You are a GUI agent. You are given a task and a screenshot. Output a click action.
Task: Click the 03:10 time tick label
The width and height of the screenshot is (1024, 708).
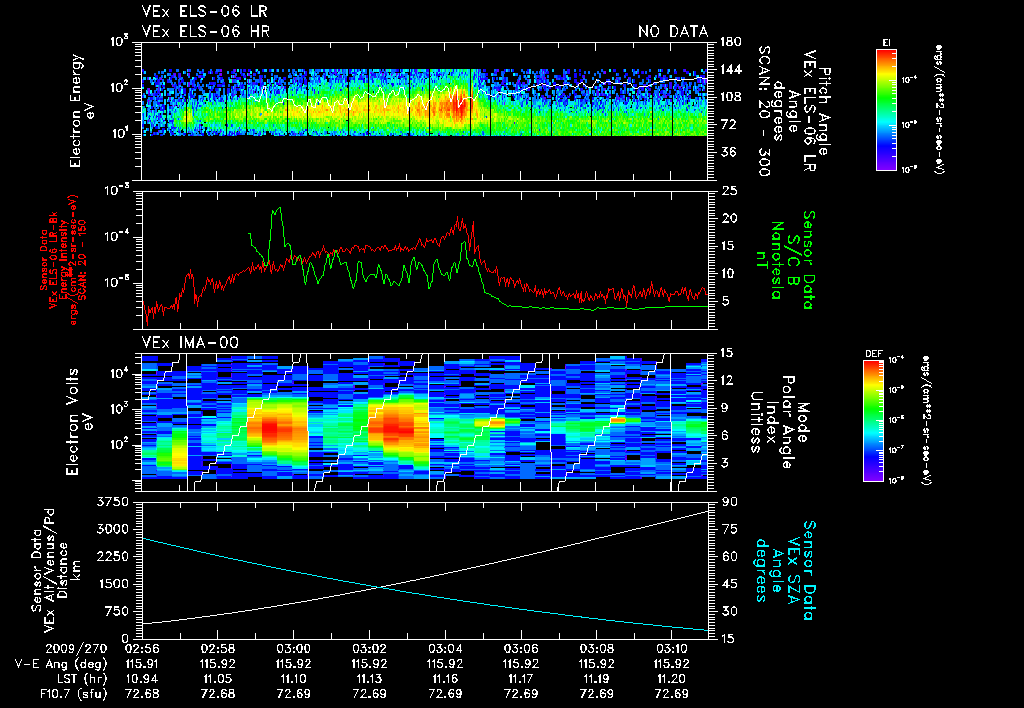(672, 649)
